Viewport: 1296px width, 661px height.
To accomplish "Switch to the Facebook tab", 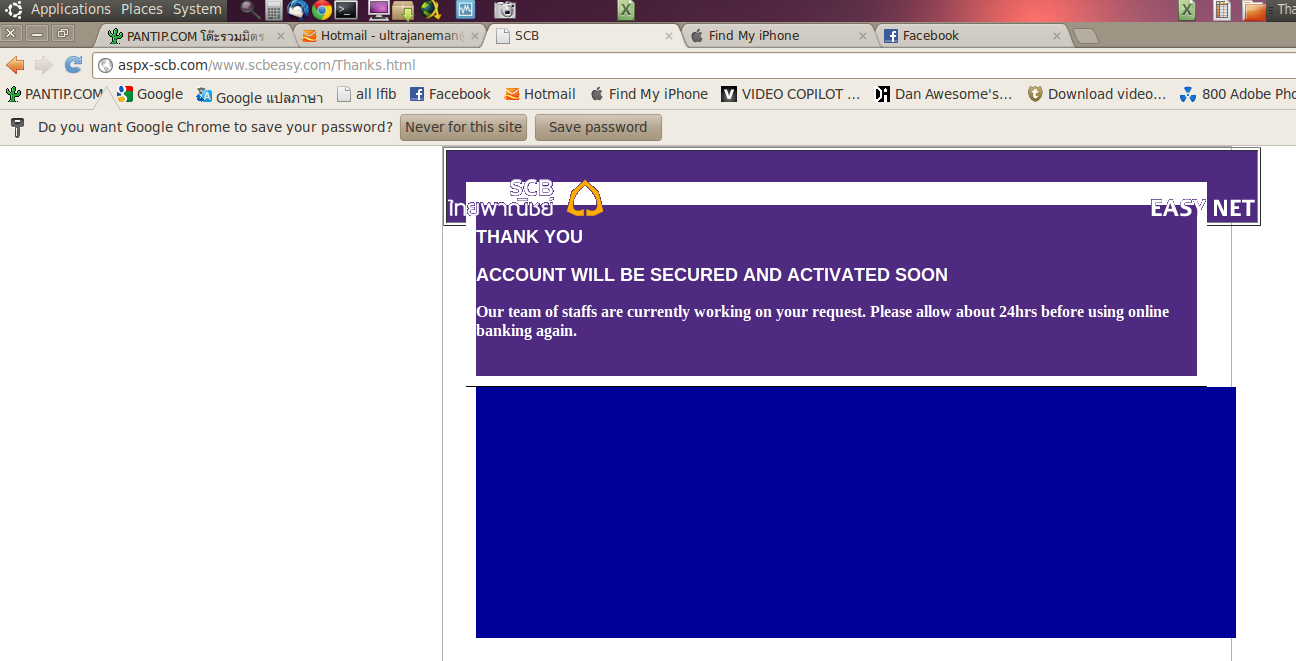I will [972, 36].
